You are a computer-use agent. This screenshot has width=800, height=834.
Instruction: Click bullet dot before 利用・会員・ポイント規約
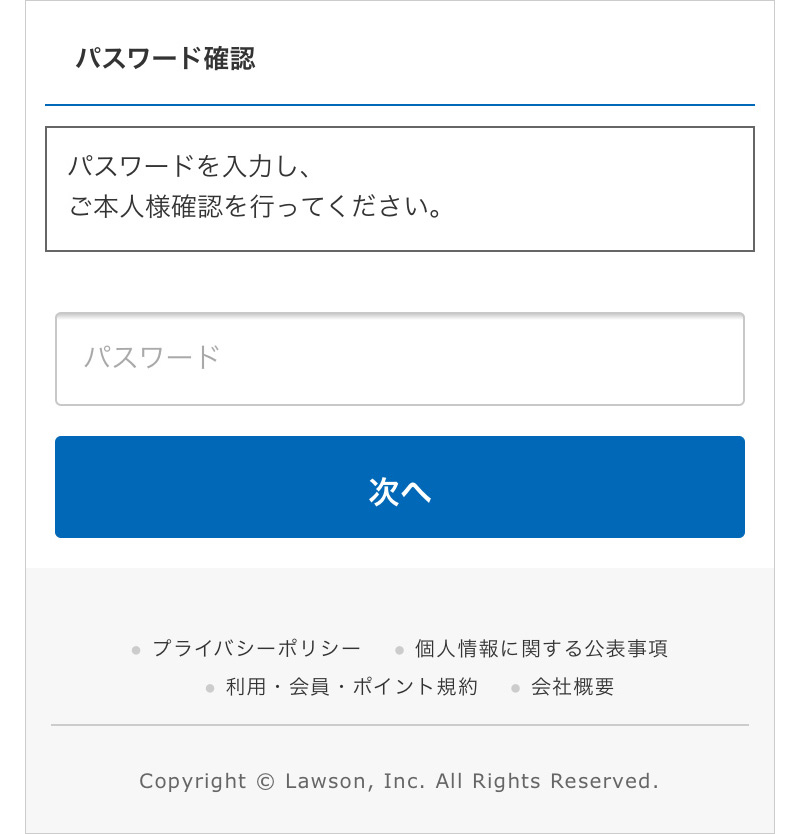(210, 689)
